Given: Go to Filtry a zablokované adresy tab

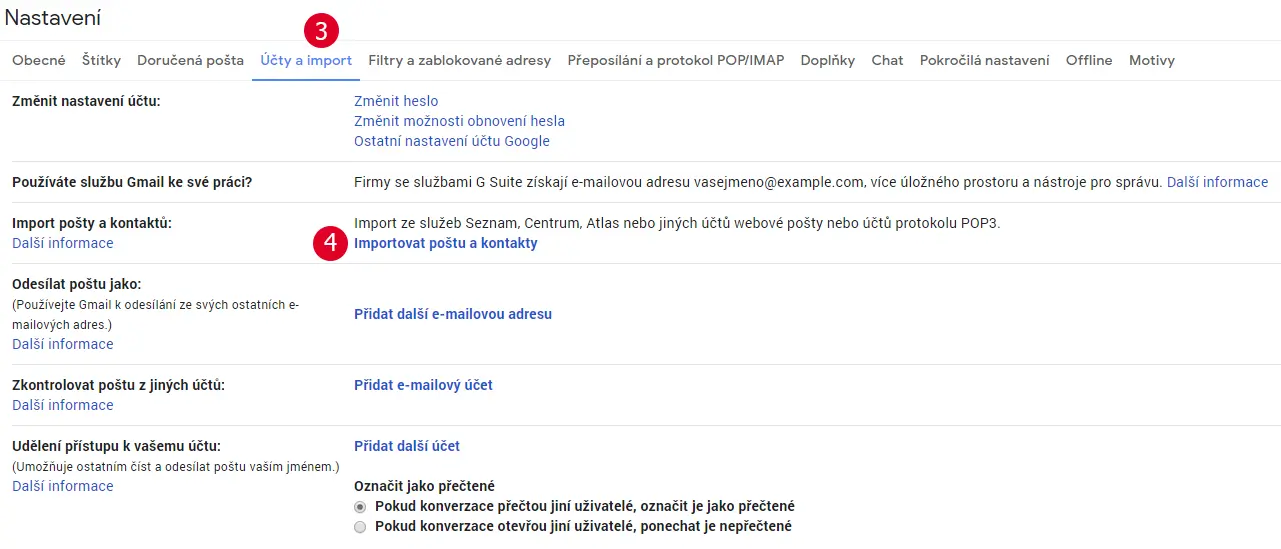Looking at the screenshot, I should pyautogui.click(x=459, y=60).
